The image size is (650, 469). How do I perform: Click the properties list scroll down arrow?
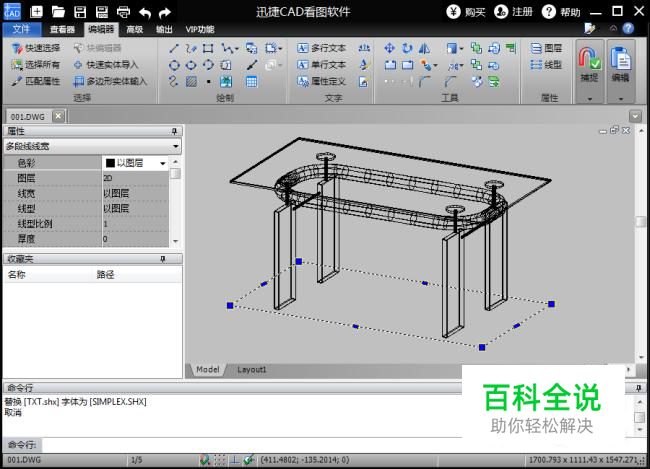[x=175, y=241]
